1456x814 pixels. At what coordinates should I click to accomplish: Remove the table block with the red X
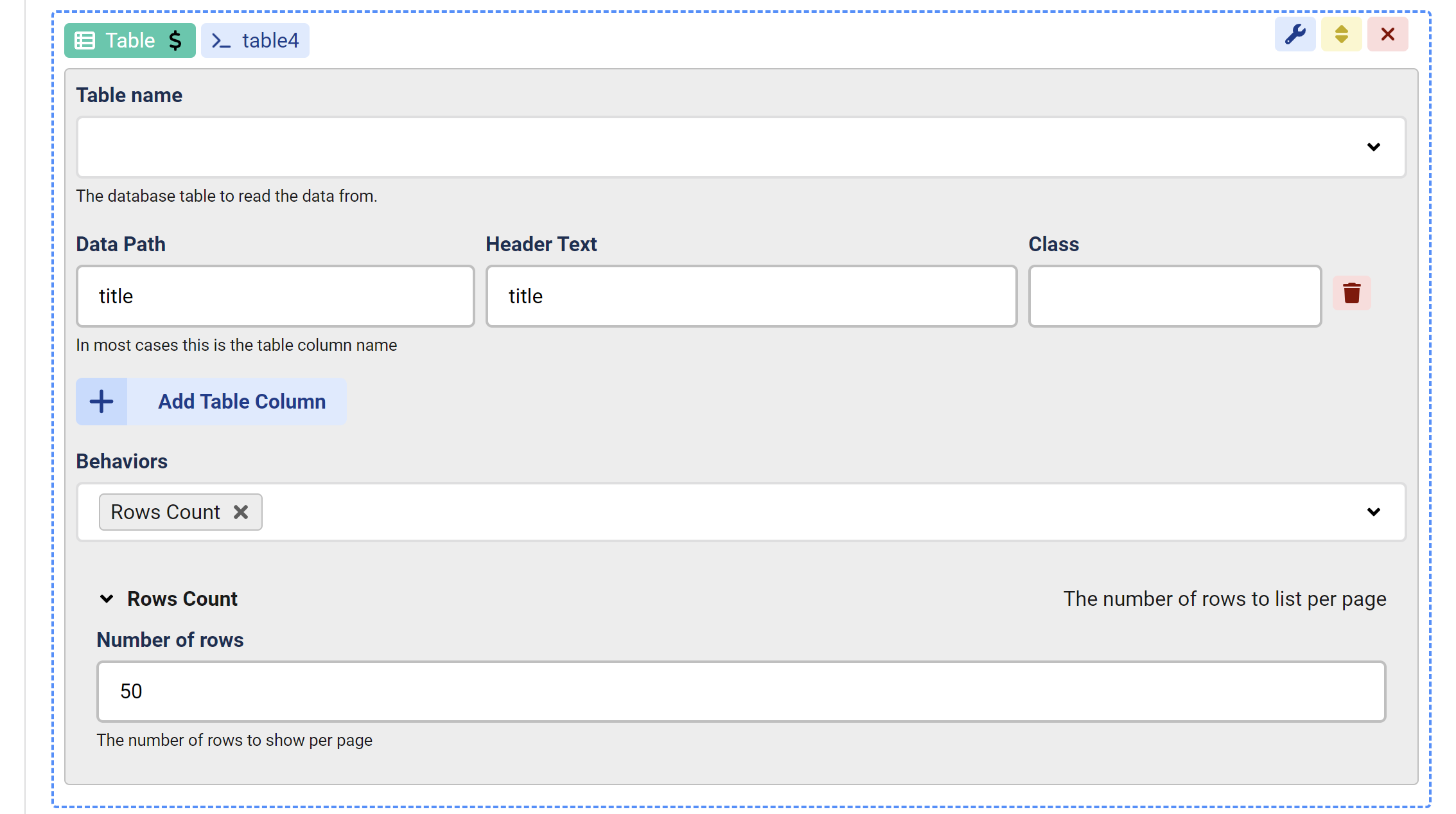(1387, 34)
